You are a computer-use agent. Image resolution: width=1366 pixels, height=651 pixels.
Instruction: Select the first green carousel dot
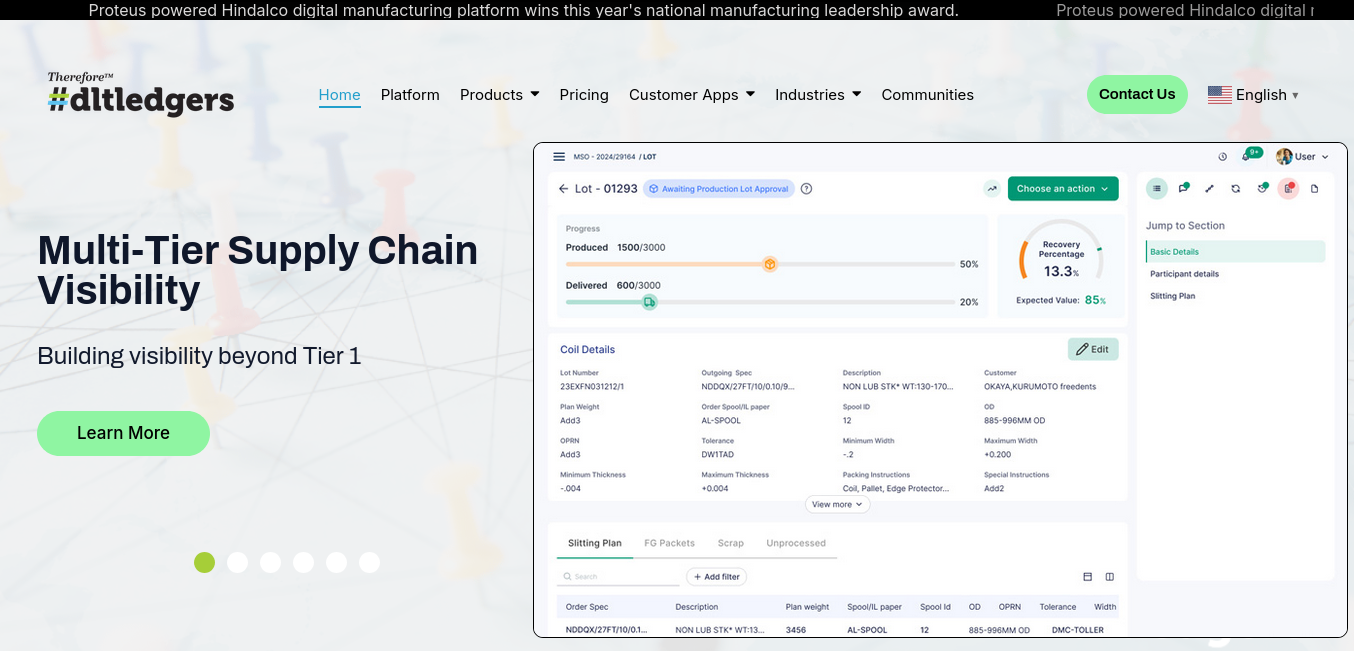pos(204,562)
